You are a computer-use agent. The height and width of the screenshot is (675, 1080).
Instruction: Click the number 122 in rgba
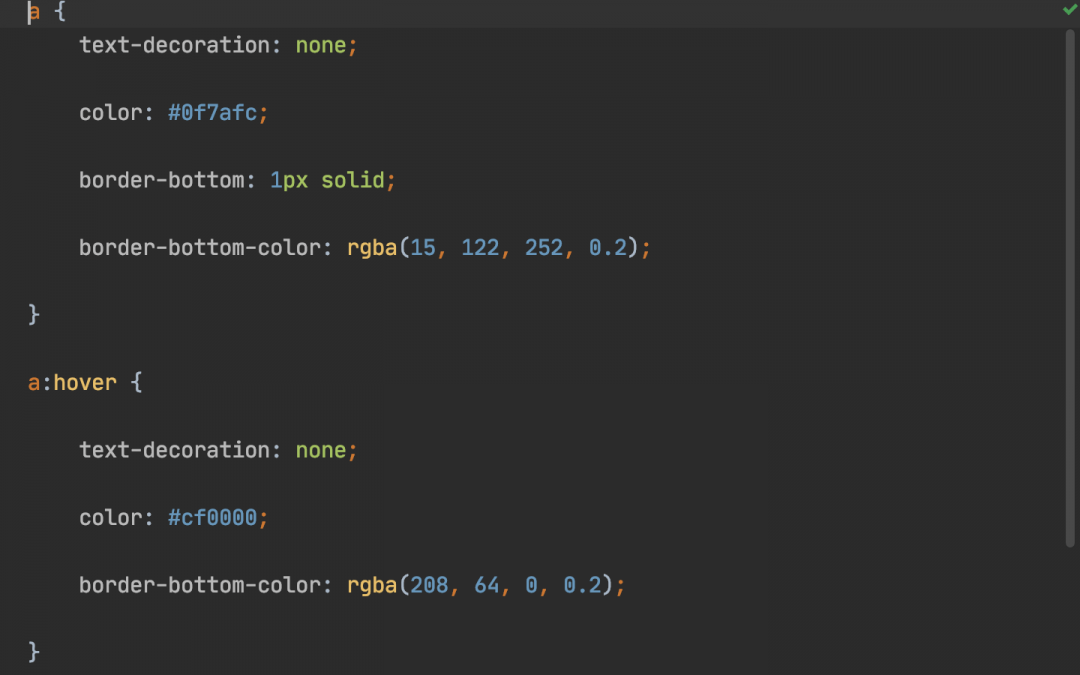click(480, 248)
